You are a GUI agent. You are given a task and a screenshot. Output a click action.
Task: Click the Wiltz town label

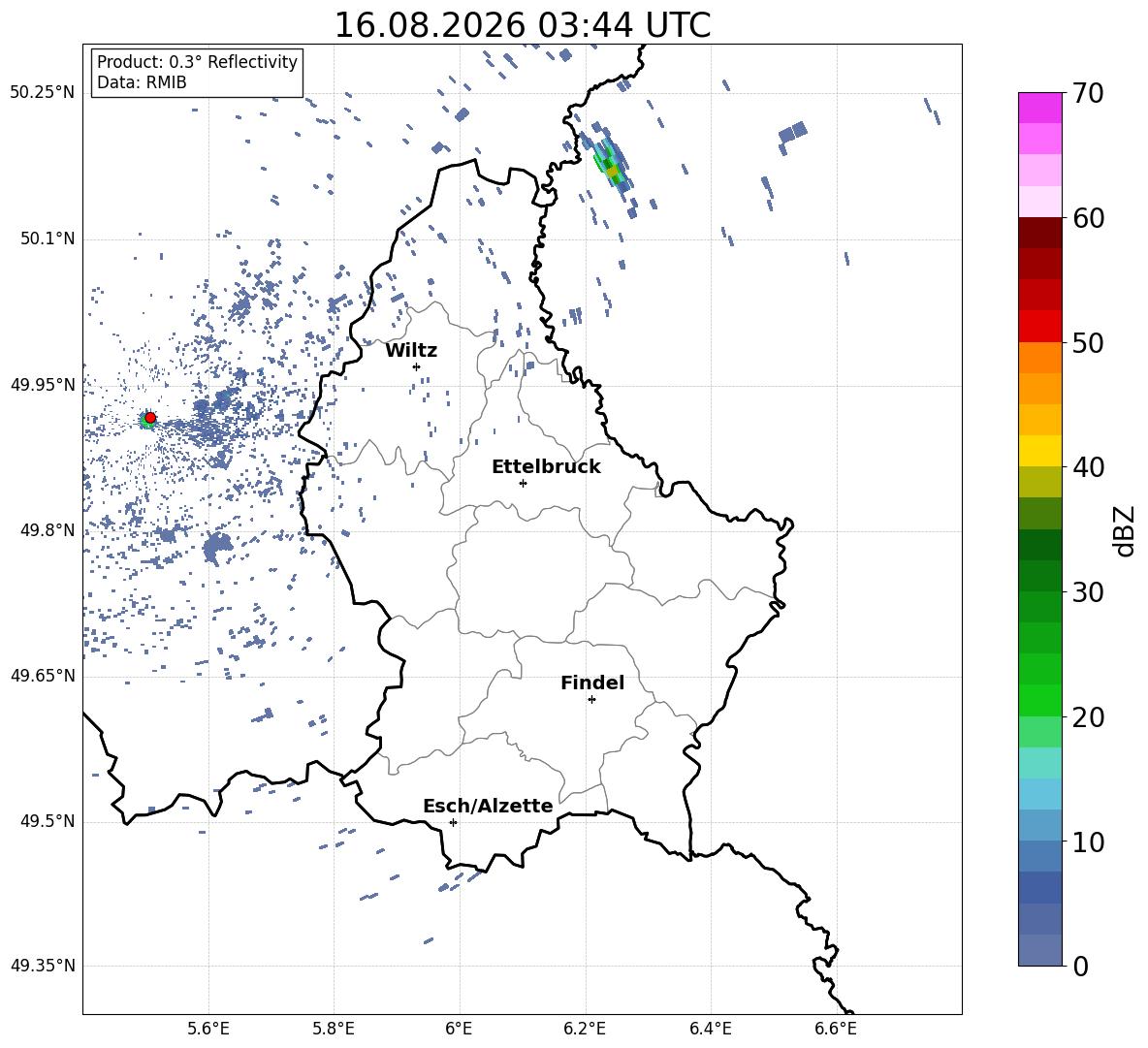coord(411,351)
